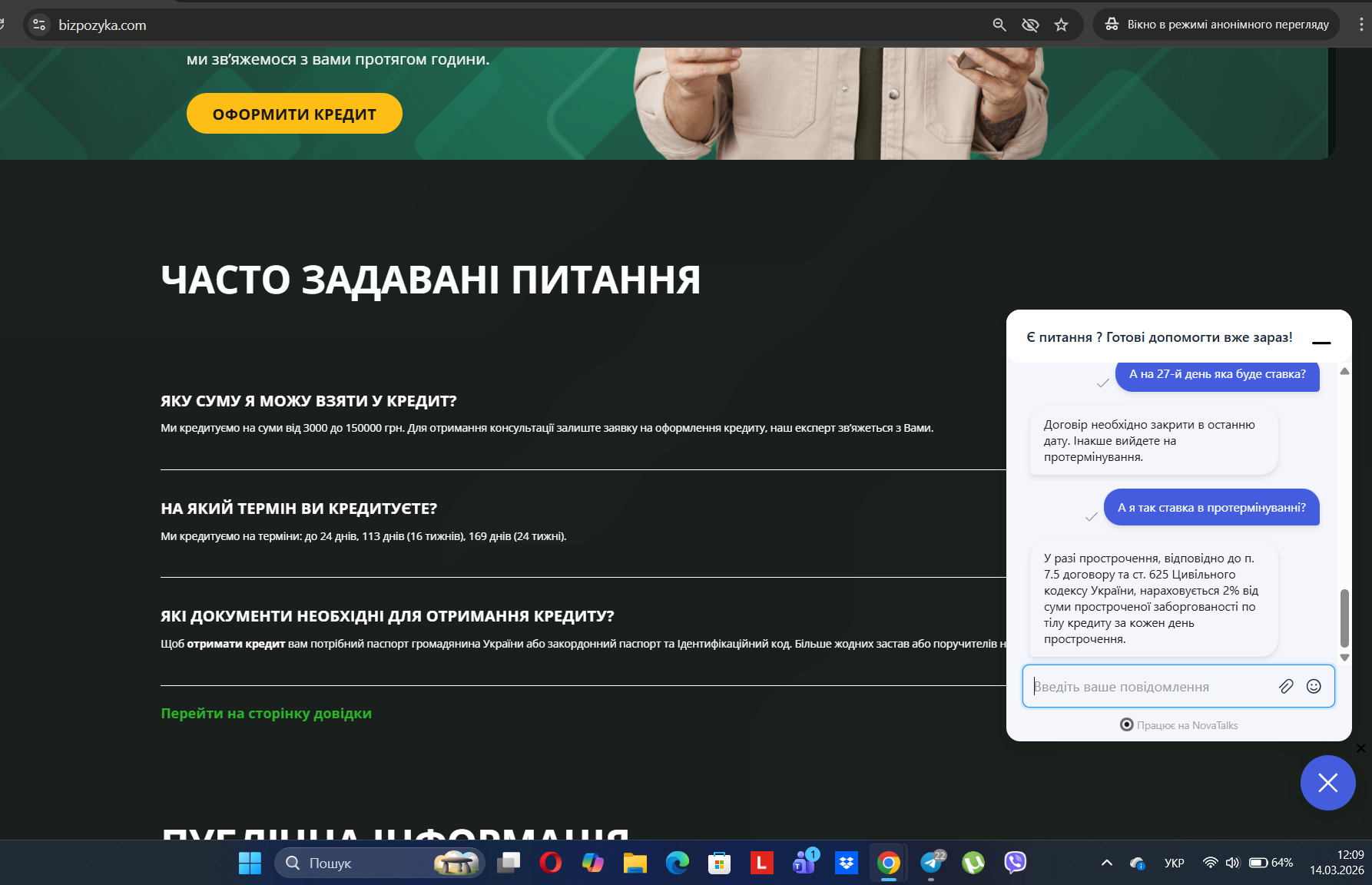This screenshot has height=885, width=1372.
Task: Click the reply starting 'Договір необхідно закрити'
Action: pyautogui.click(x=1154, y=441)
